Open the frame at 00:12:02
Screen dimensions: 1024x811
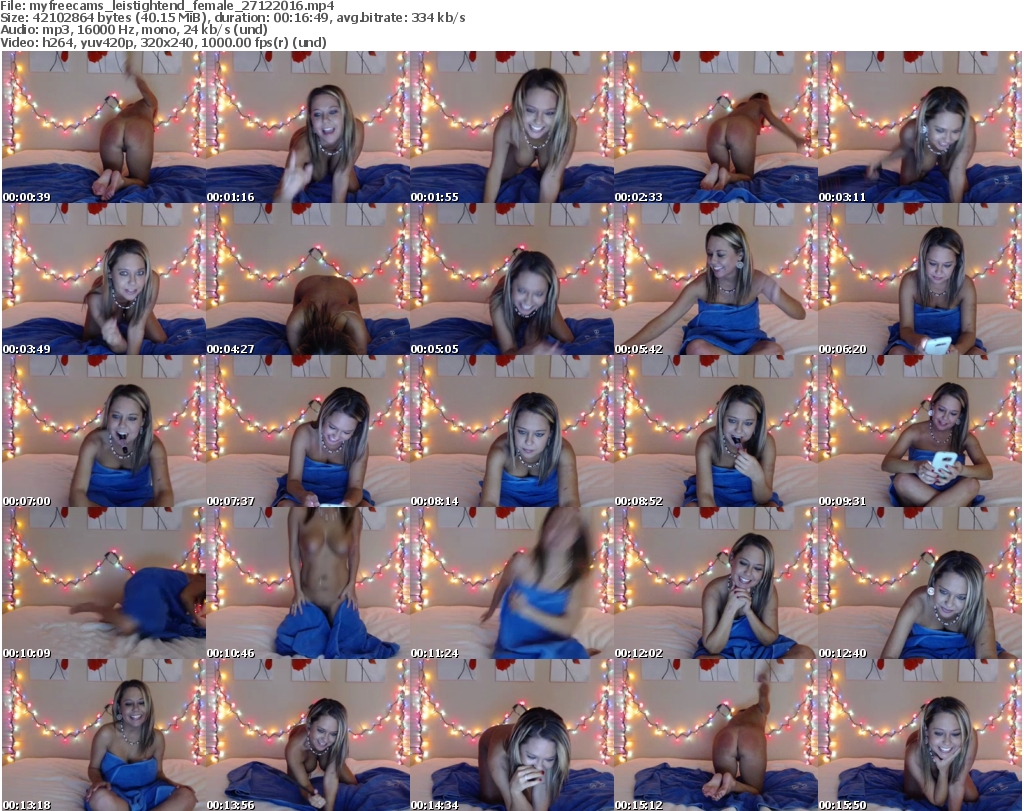tap(715, 583)
